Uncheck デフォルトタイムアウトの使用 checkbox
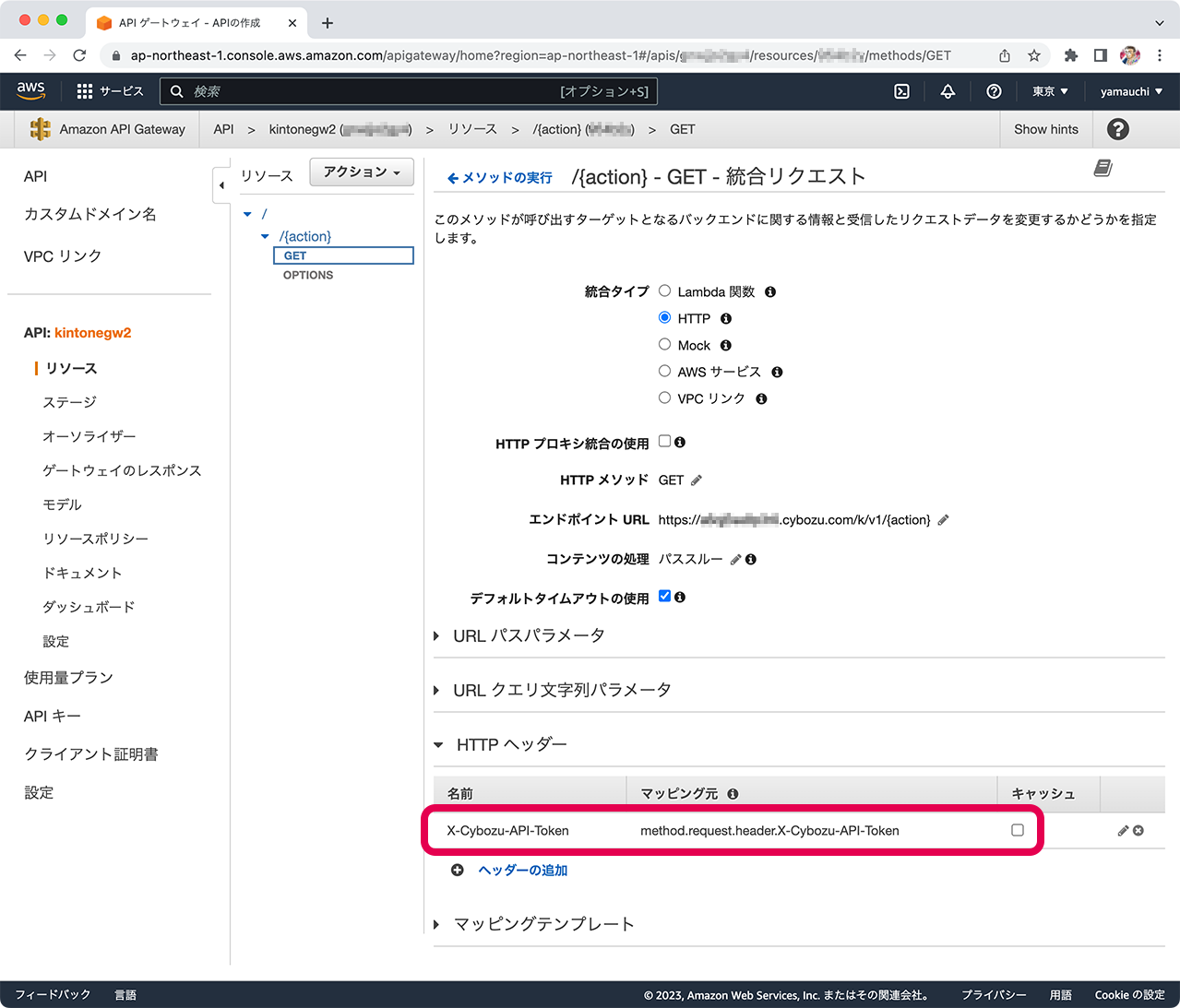This screenshot has width=1180, height=1008. click(664, 597)
